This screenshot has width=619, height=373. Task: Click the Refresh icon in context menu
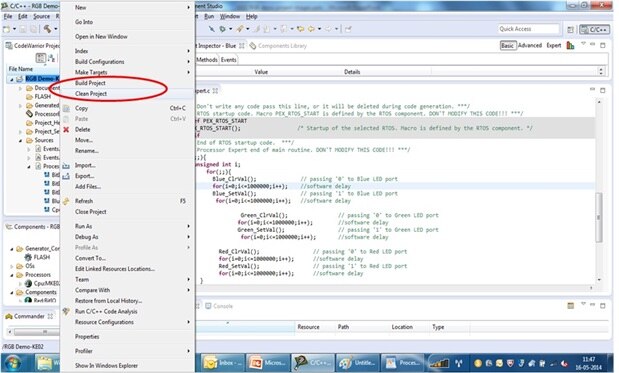tap(66, 201)
